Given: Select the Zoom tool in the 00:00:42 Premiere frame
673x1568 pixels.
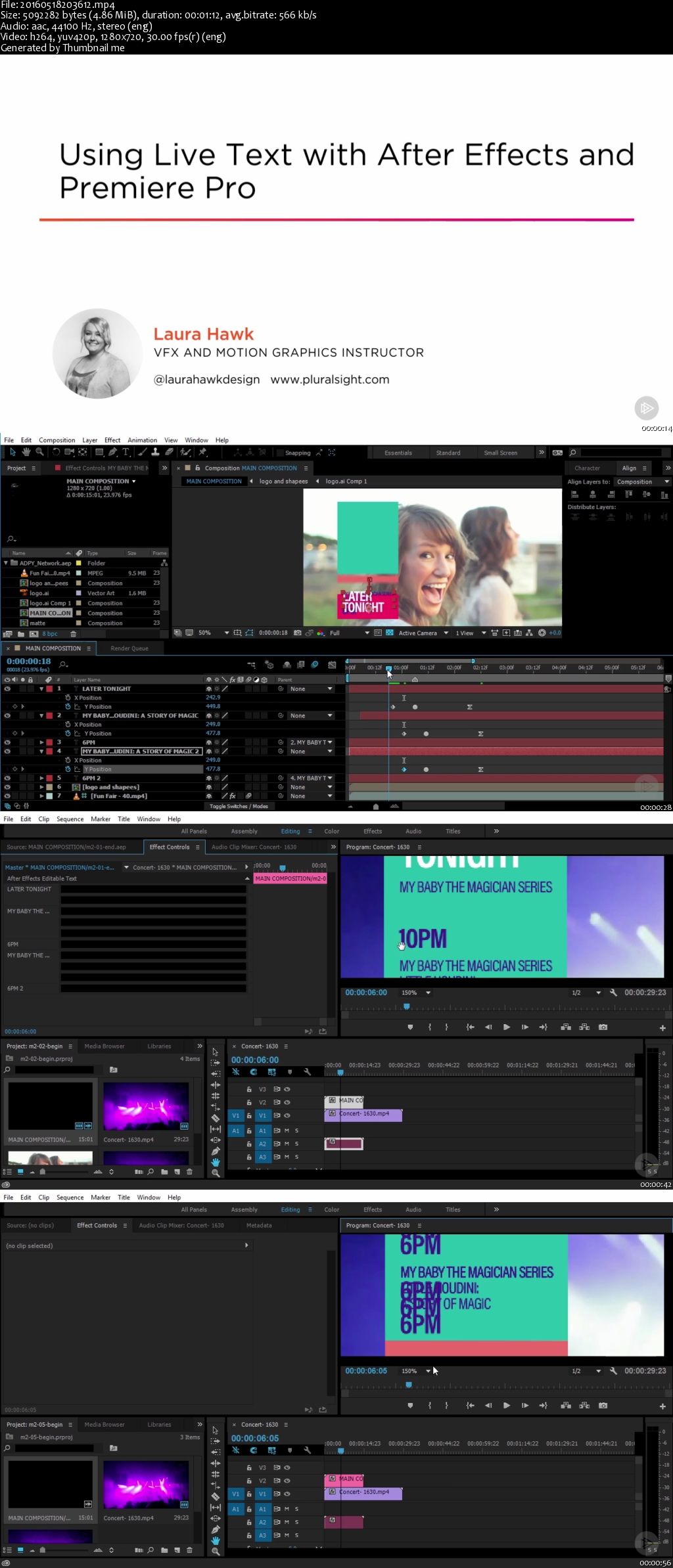Looking at the screenshot, I should [x=215, y=1173].
